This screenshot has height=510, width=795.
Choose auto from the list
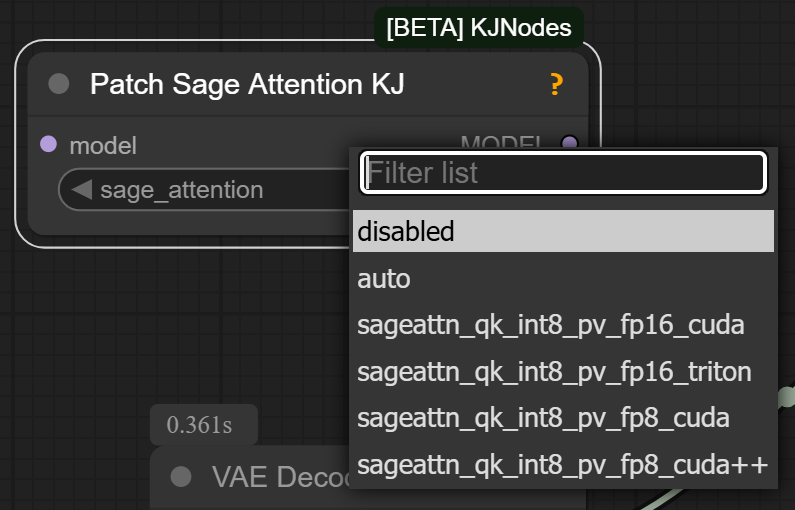[563, 278]
